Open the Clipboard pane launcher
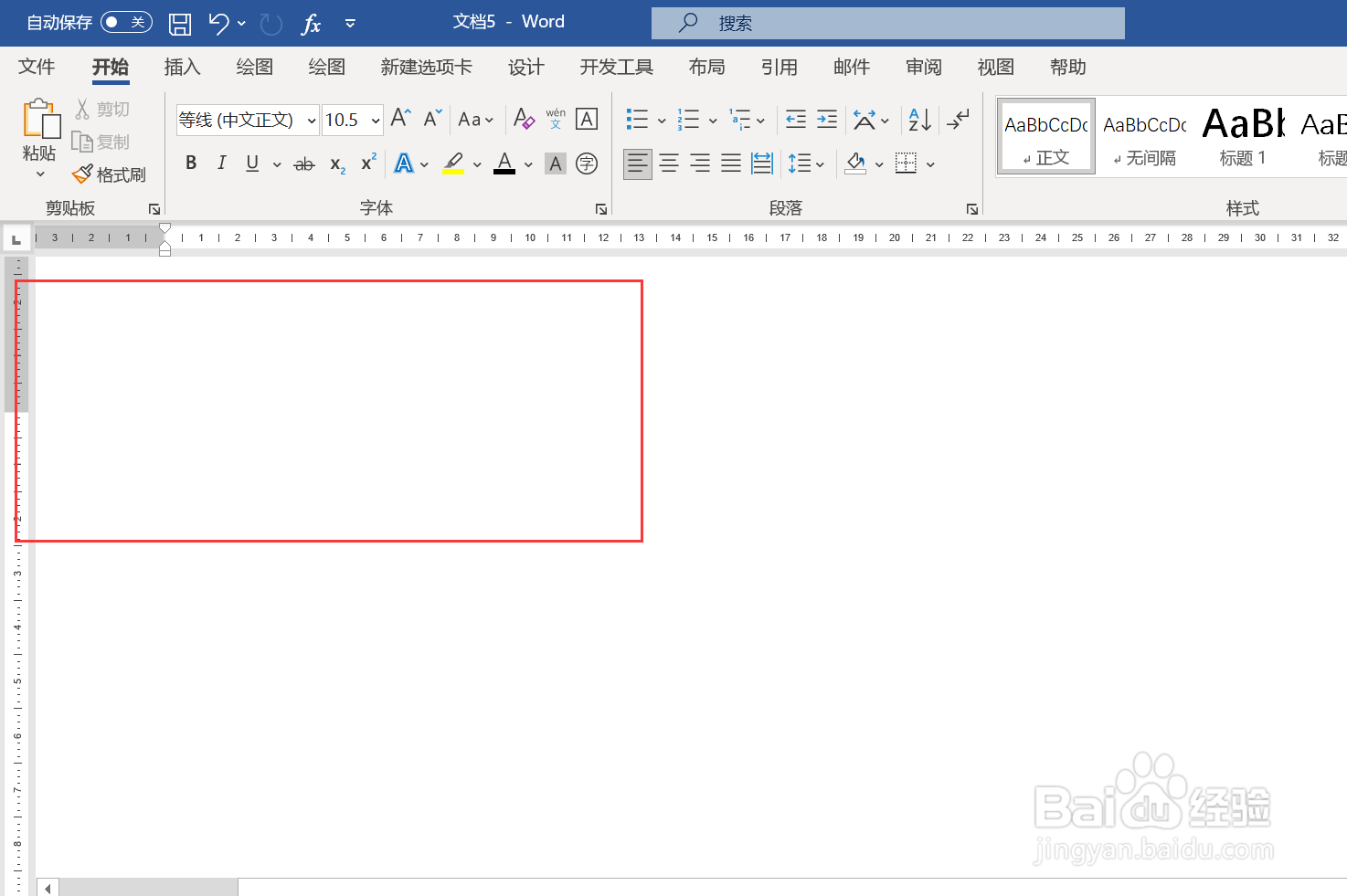Image resolution: width=1347 pixels, height=896 pixels. (x=154, y=209)
